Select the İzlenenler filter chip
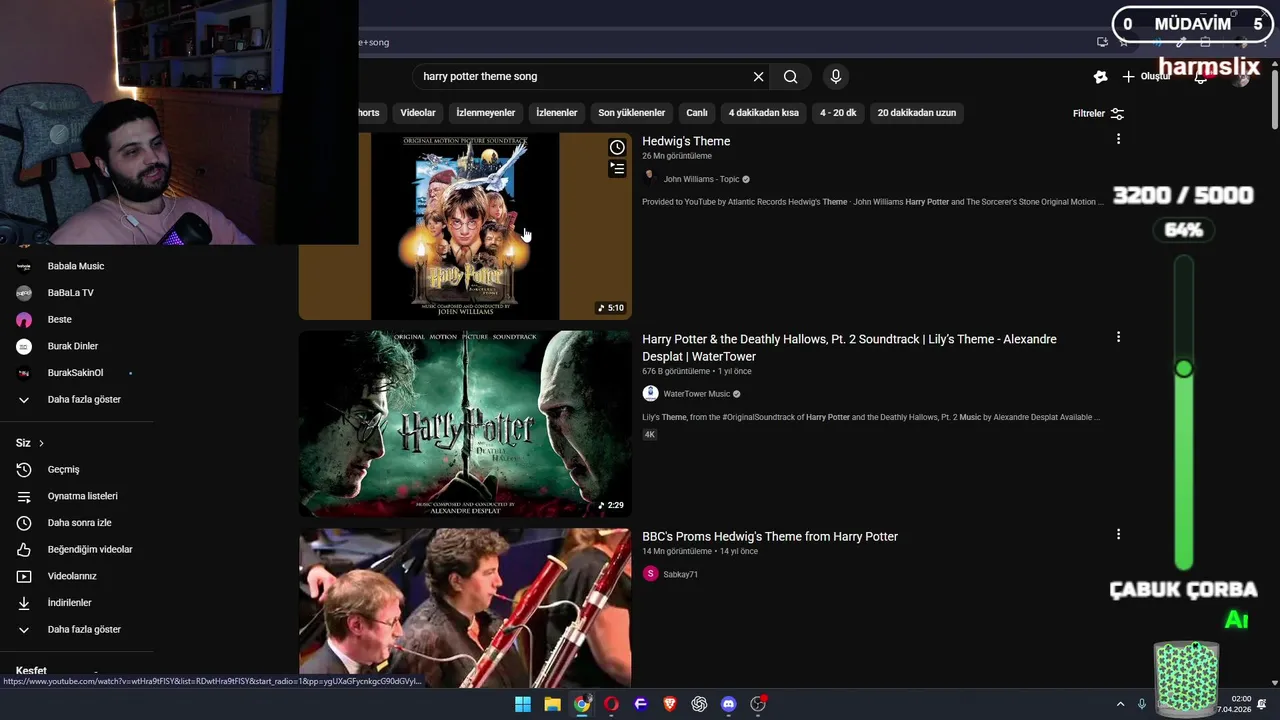Image resolution: width=1280 pixels, height=720 pixels. pos(557,113)
